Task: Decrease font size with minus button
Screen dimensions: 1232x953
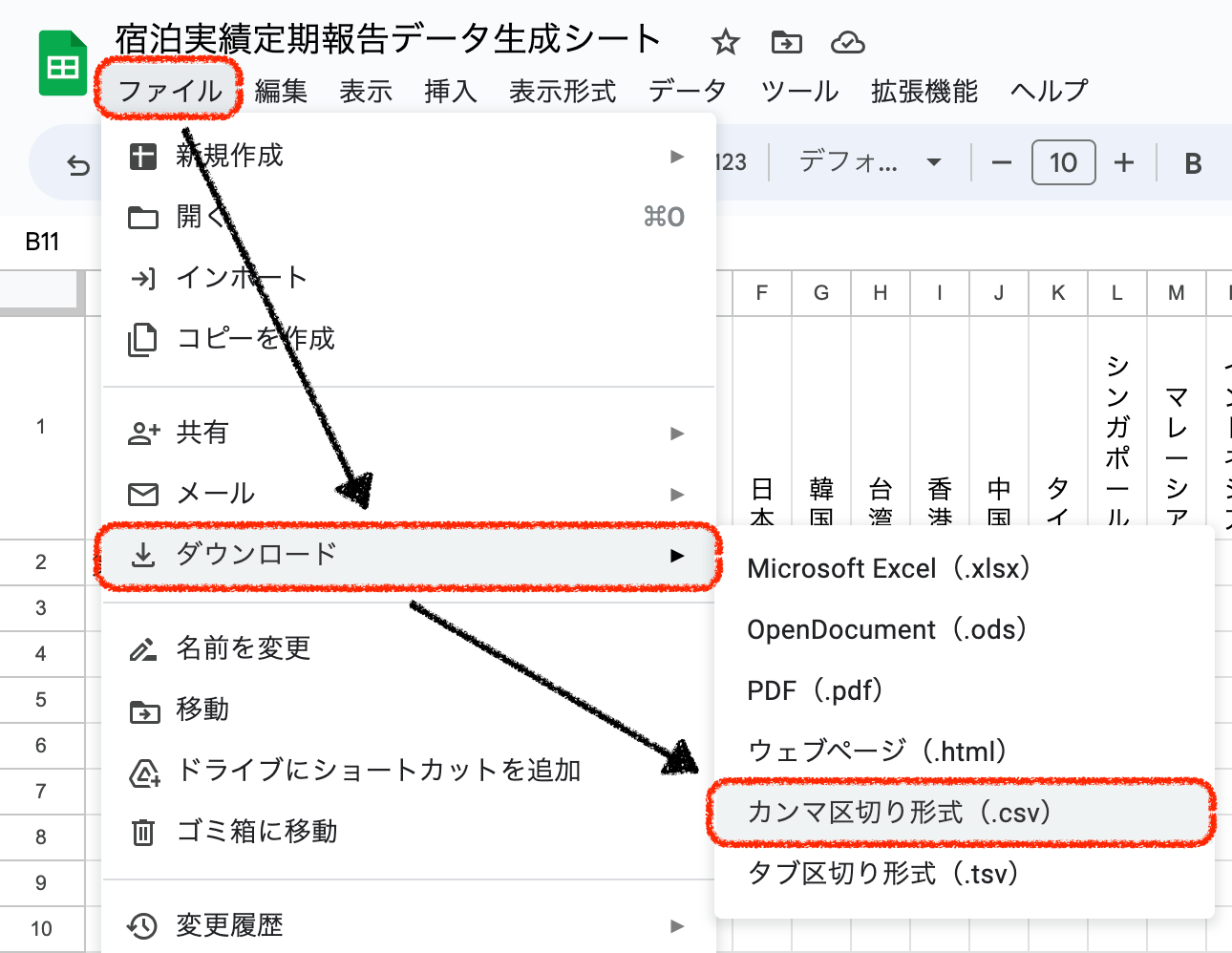Action: tap(1001, 163)
